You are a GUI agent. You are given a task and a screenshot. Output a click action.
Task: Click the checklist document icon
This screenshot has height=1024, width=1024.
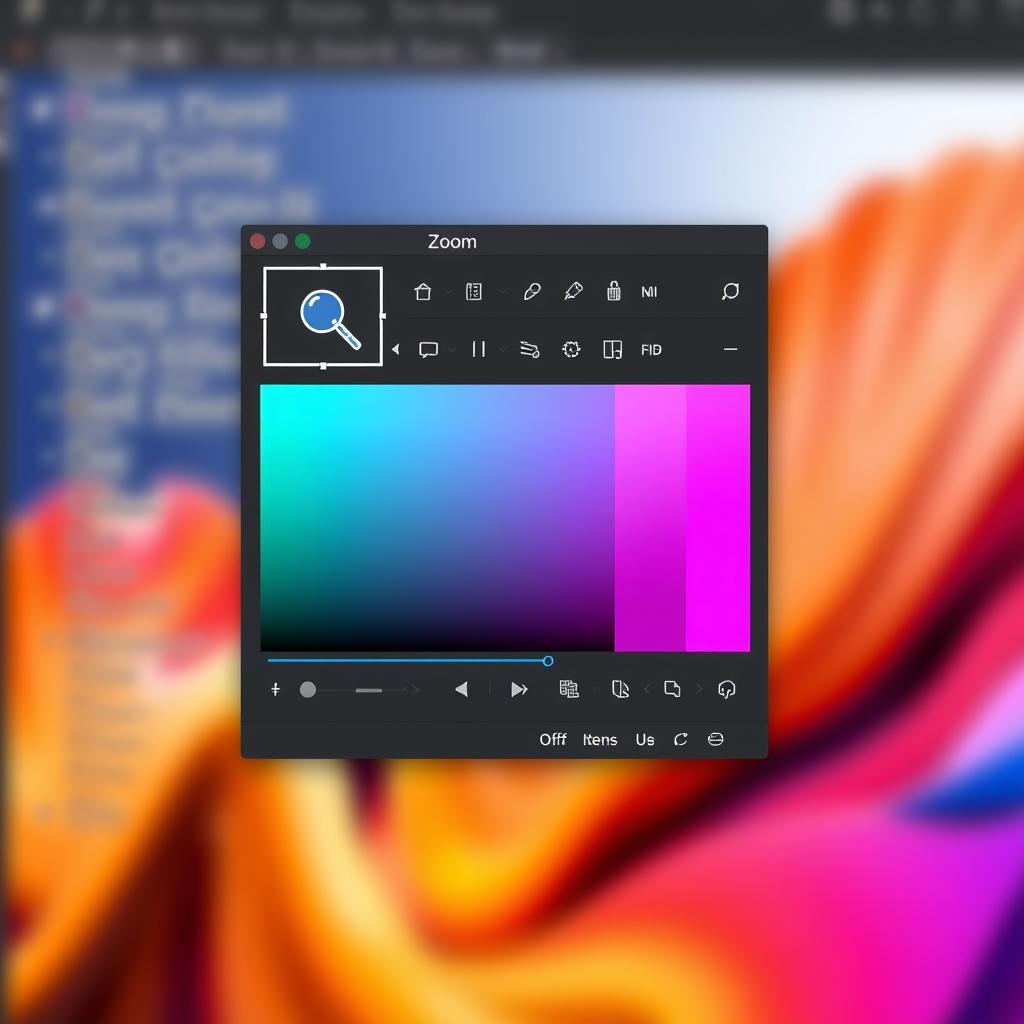473,291
